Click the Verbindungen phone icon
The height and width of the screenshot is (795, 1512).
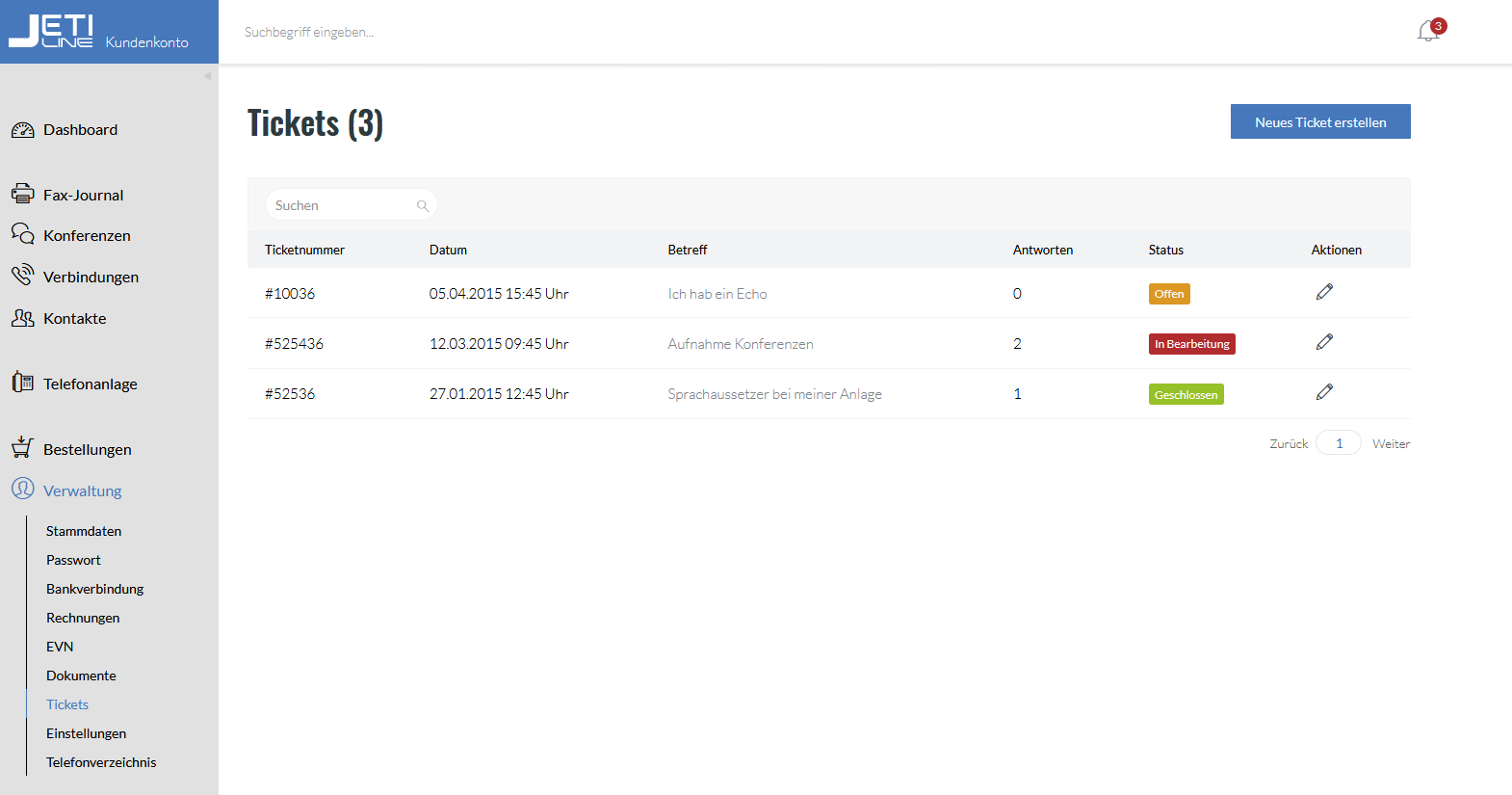click(x=22, y=276)
